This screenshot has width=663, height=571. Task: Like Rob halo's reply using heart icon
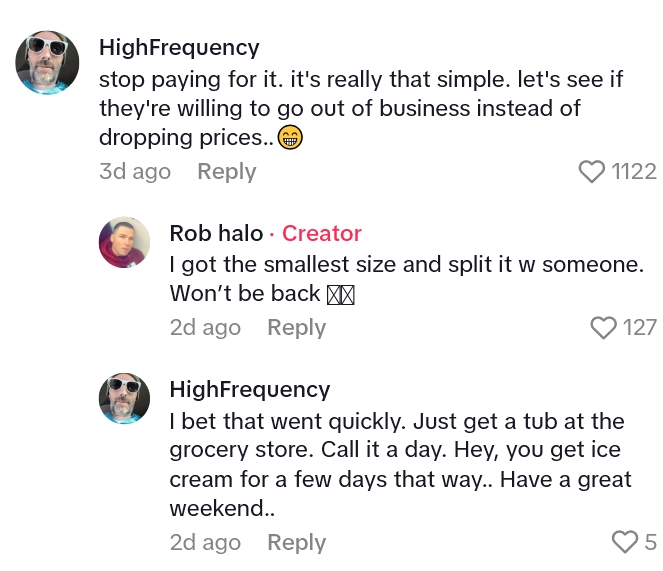coord(603,327)
